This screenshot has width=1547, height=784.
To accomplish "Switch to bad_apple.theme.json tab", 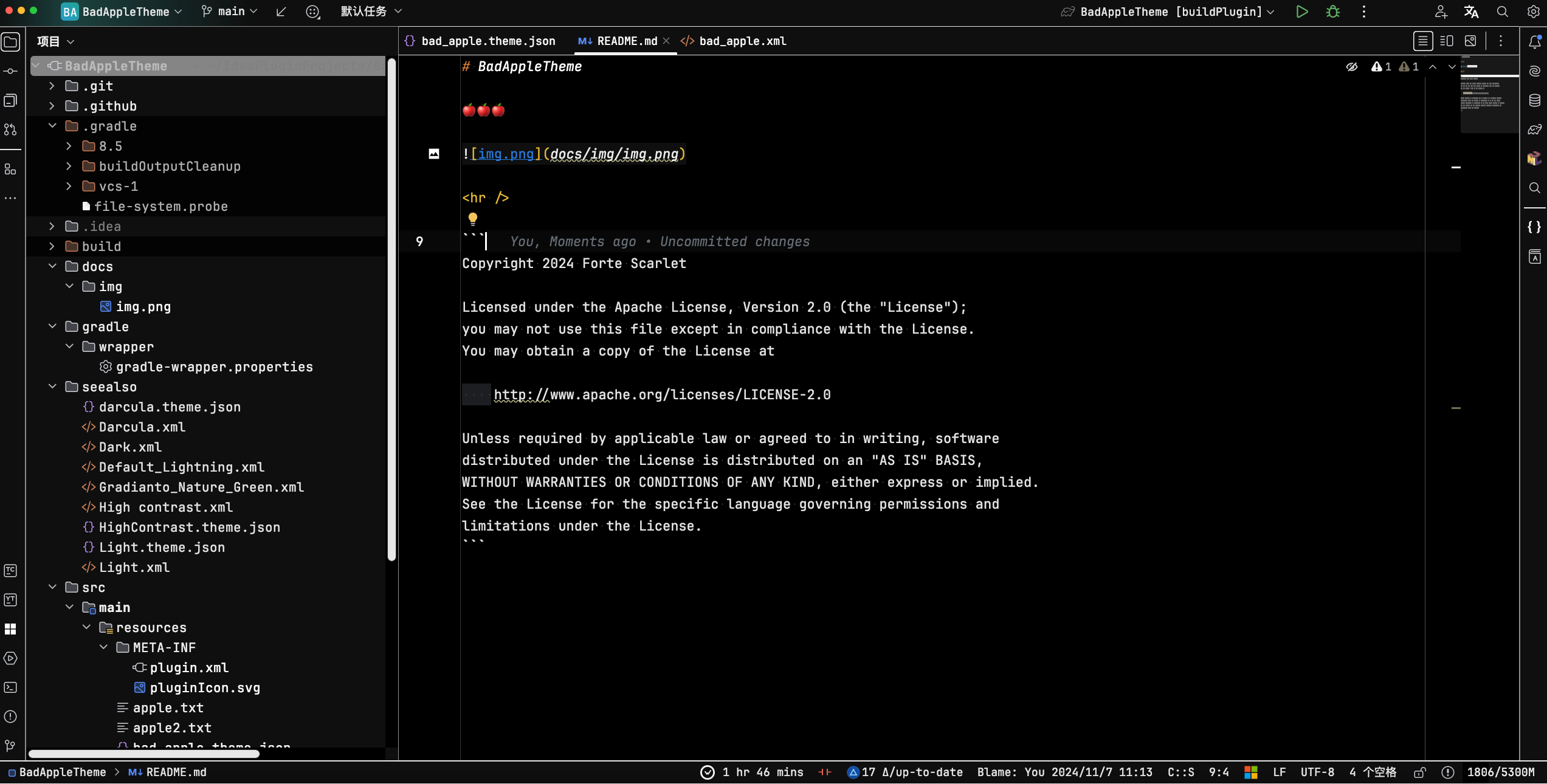I will 480,41.
